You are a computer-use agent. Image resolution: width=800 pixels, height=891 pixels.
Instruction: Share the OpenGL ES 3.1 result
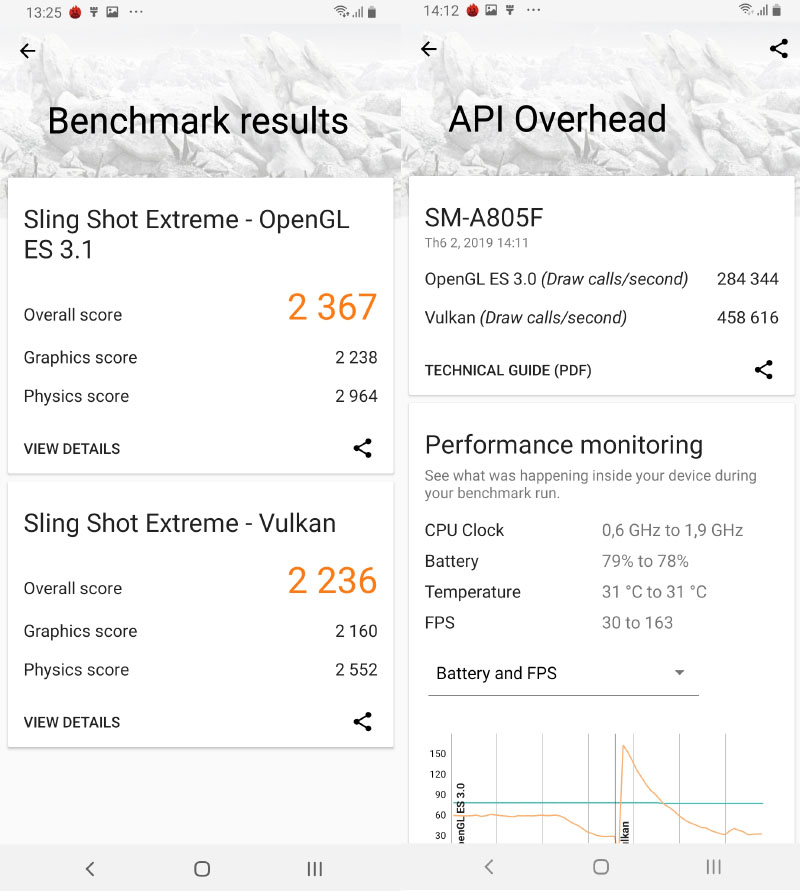(x=363, y=448)
